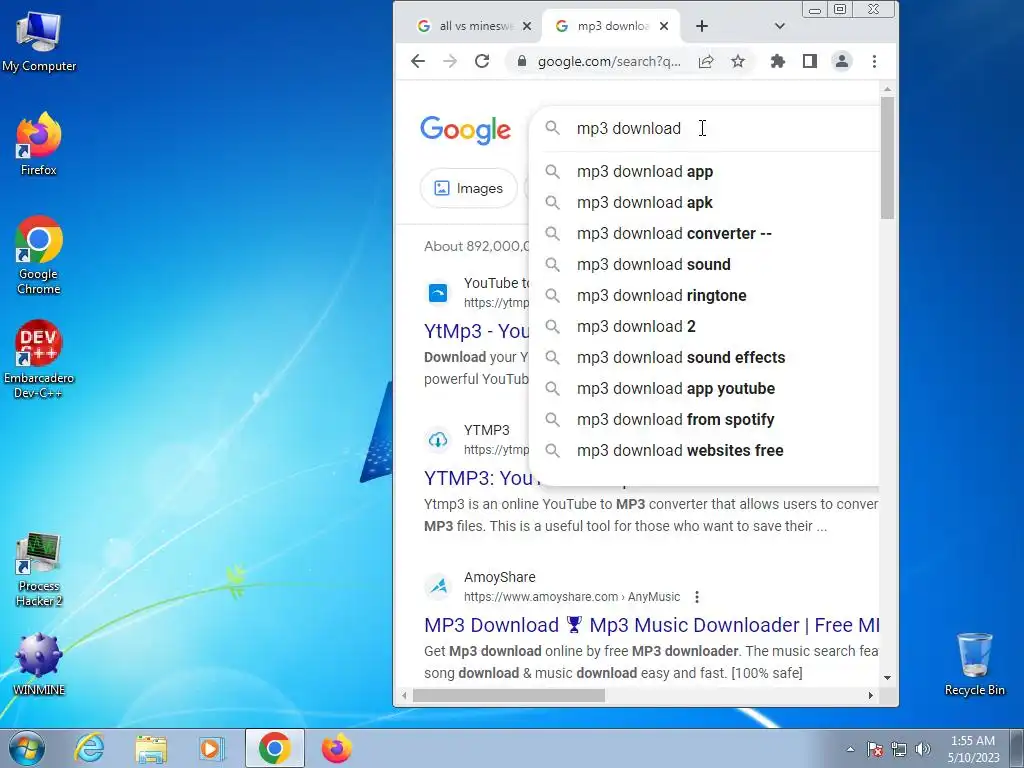
Task: Bookmark this page with the star icon
Action: (738, 61)
